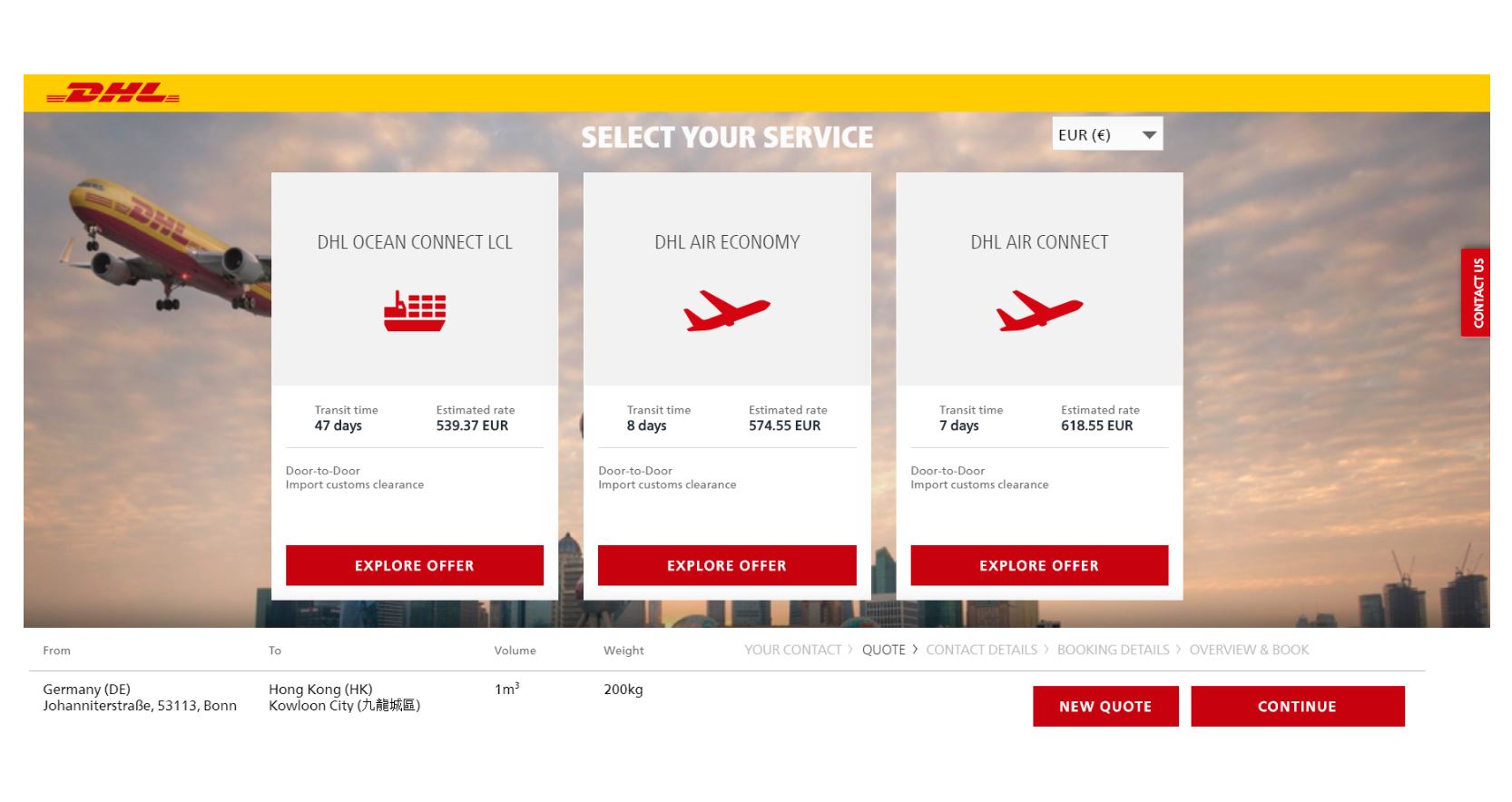The height and width of the screenshot is (802, 1512).
Task: Click the DHL Air Economy card title
Action: [x=727, y=242]
